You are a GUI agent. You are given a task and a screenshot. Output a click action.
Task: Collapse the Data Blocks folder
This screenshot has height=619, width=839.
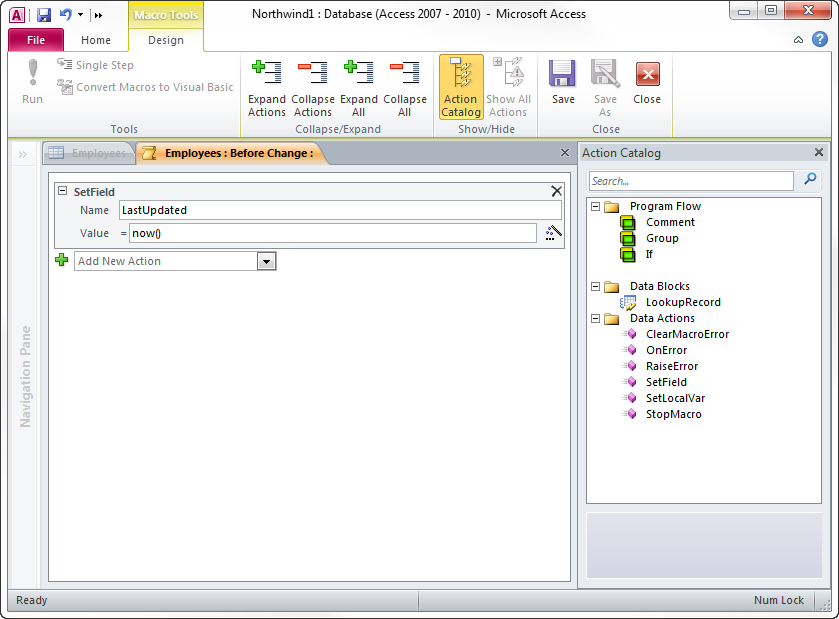[596, 286]
